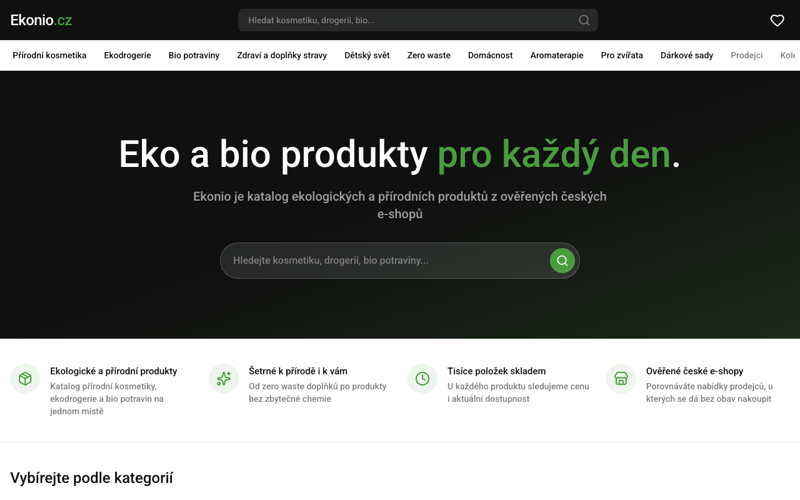Screen dimensions: 800x500
Task: Click the 'Ekonio je katalog ekologických' subtitle
Action: (x=399, y=205)
